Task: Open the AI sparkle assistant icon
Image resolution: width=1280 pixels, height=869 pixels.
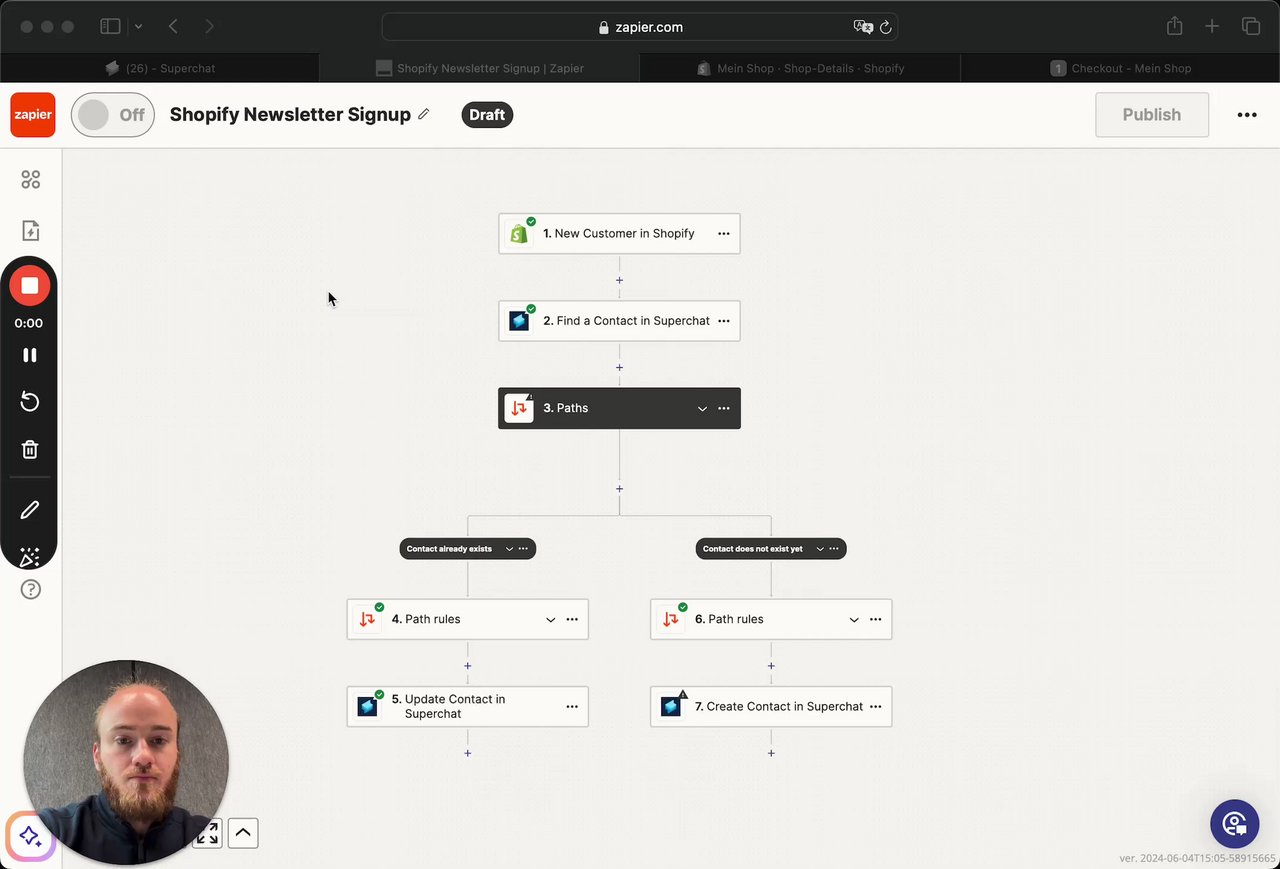Action: tap(30, 836)
